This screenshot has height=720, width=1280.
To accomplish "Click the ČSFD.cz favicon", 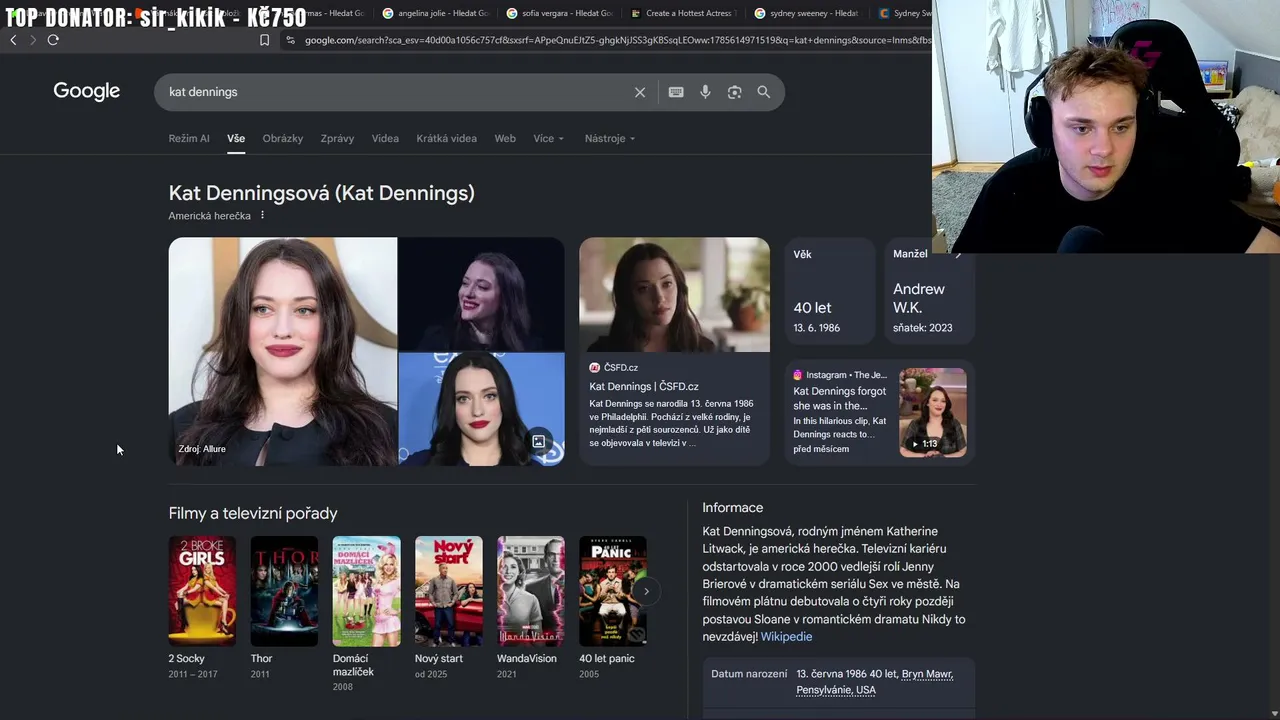I will click(x=595, y=368).
